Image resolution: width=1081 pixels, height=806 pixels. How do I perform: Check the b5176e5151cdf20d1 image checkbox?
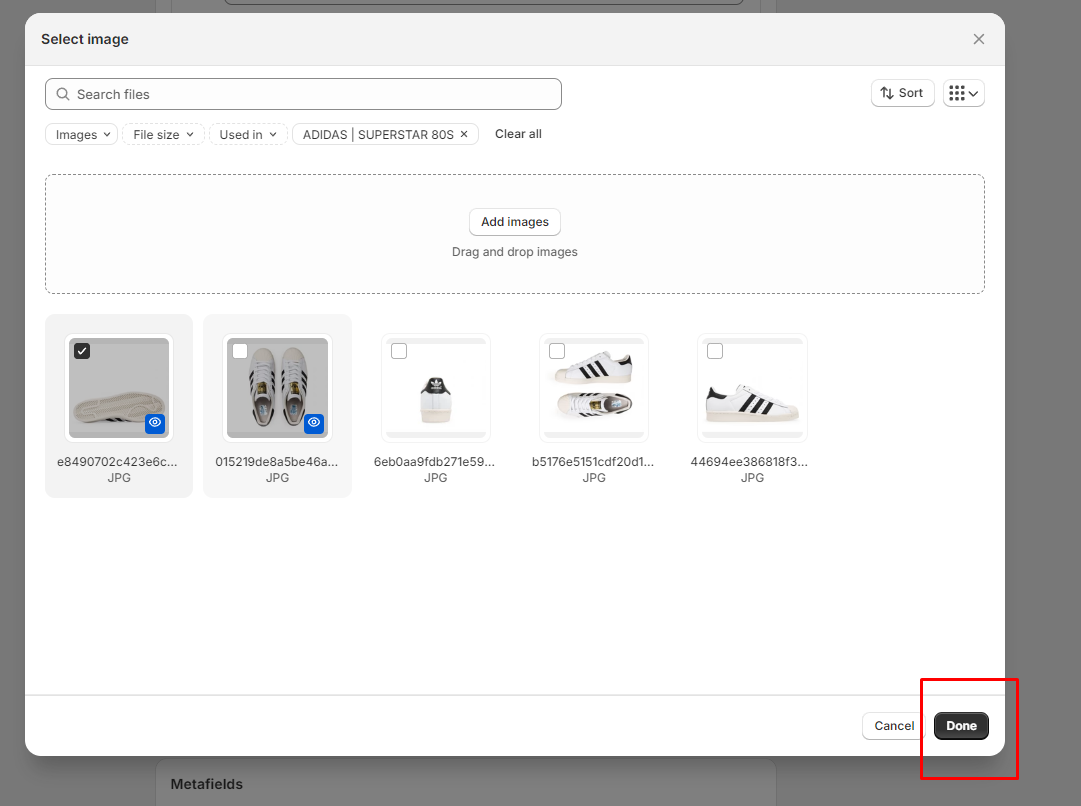tap(557, 351)
